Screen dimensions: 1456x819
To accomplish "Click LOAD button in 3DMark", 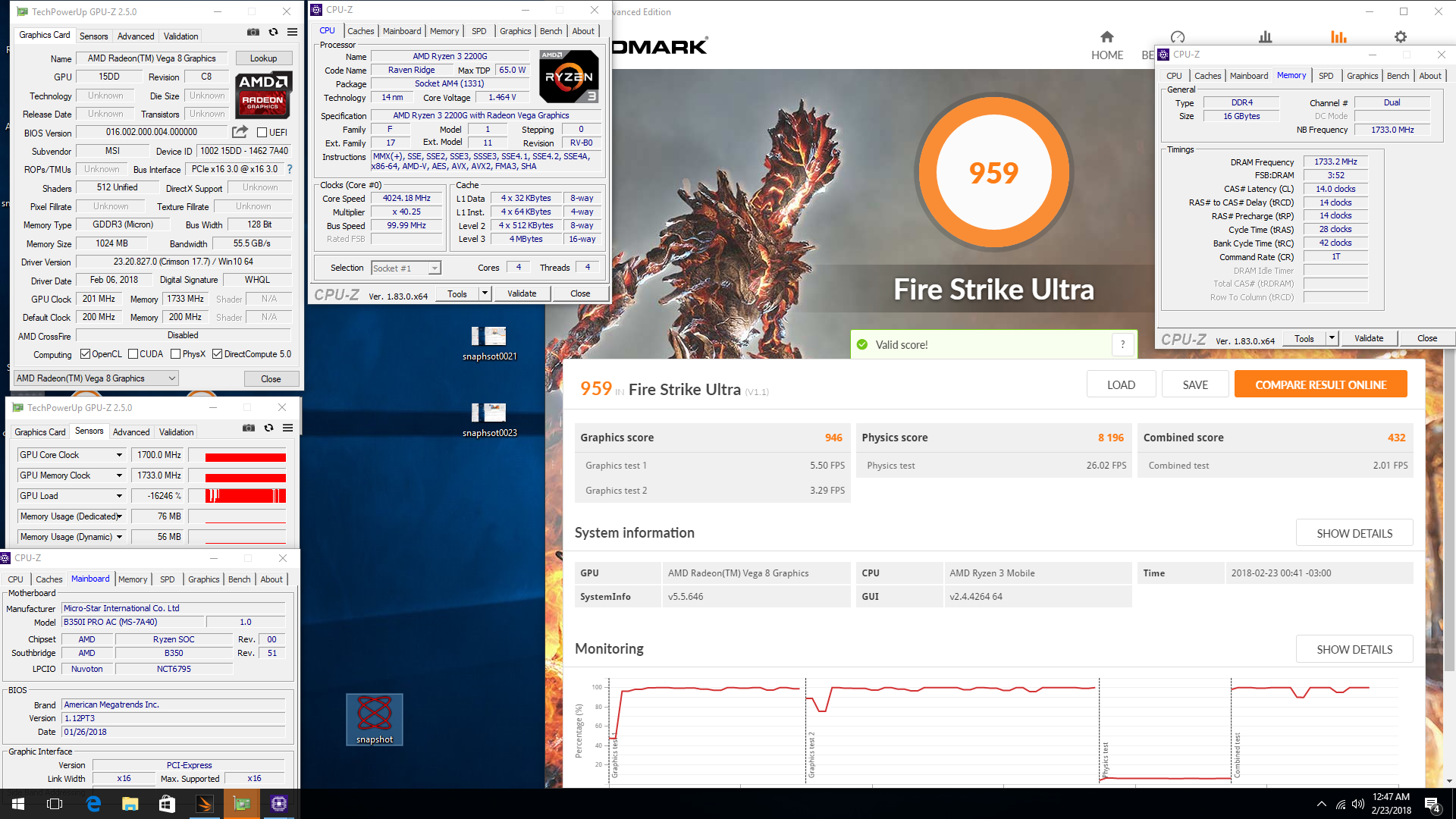I will click(1121, 384).
